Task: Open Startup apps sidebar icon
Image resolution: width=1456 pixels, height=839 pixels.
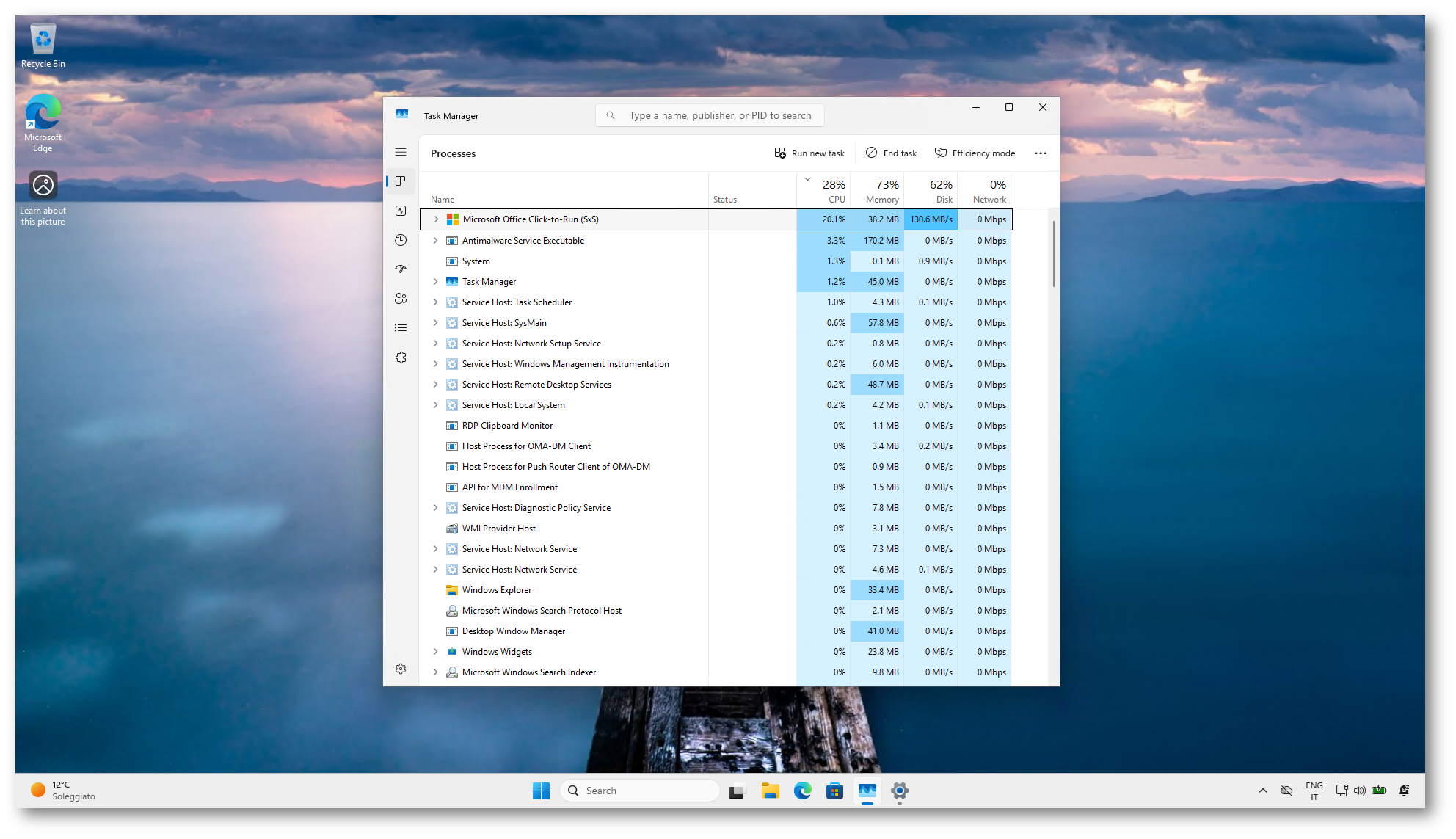Action: tap(401, 269)
